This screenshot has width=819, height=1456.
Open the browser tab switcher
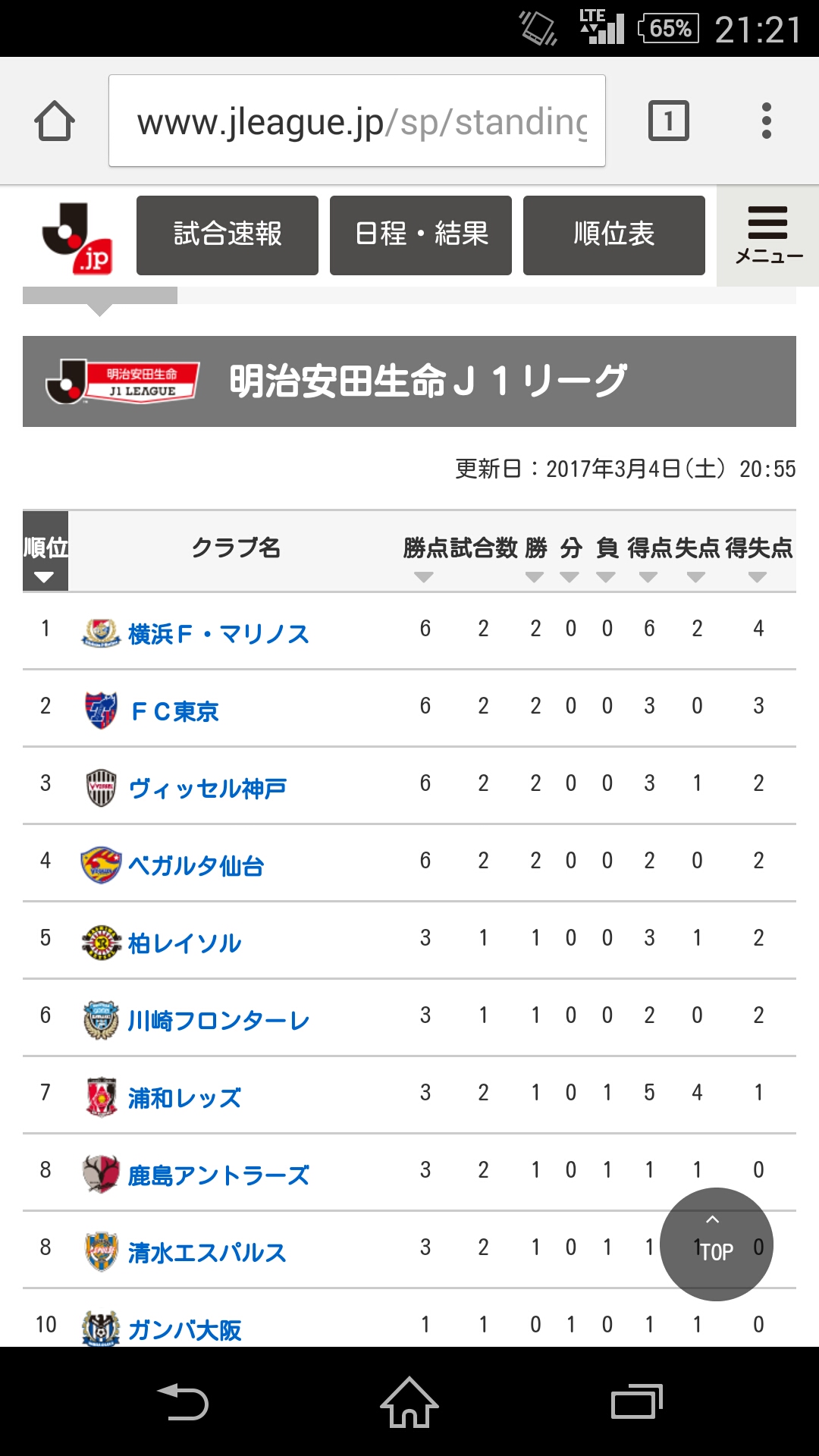click(x=668, y=121)
